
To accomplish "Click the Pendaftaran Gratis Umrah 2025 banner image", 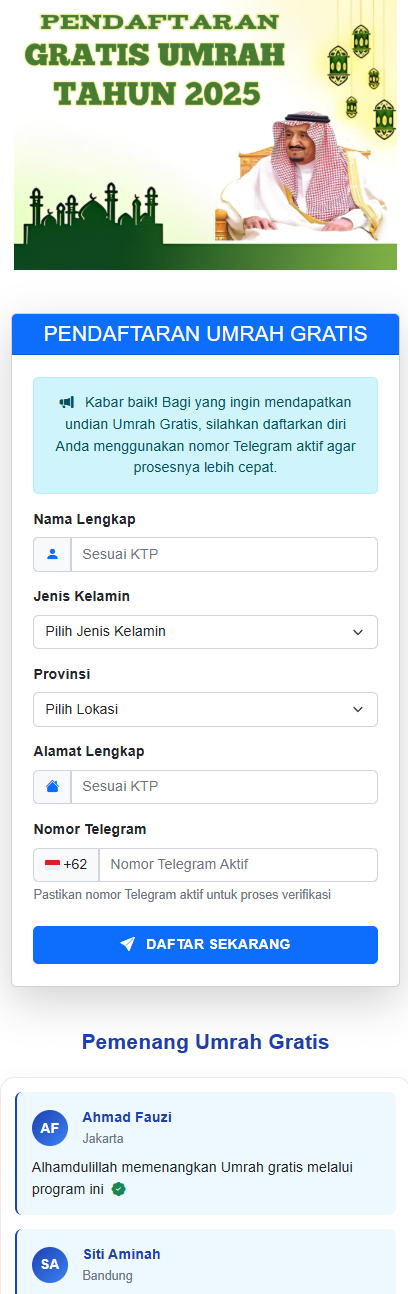I will 205,136.
